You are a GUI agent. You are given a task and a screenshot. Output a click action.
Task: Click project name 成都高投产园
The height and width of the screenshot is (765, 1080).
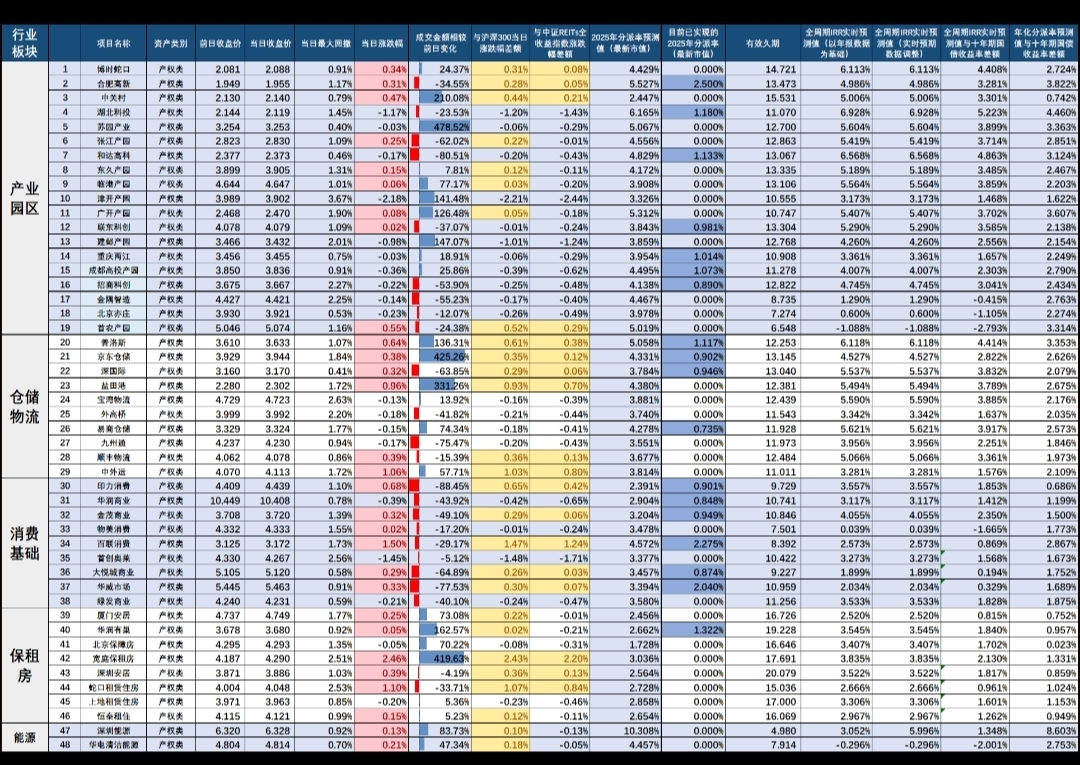(114, 271)
